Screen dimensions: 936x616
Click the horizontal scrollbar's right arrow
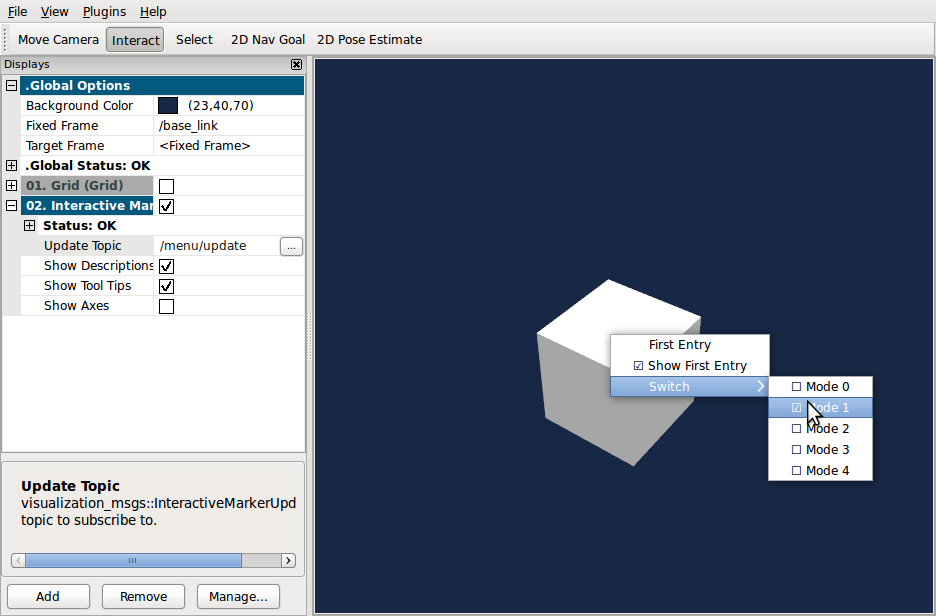point(288,561)
